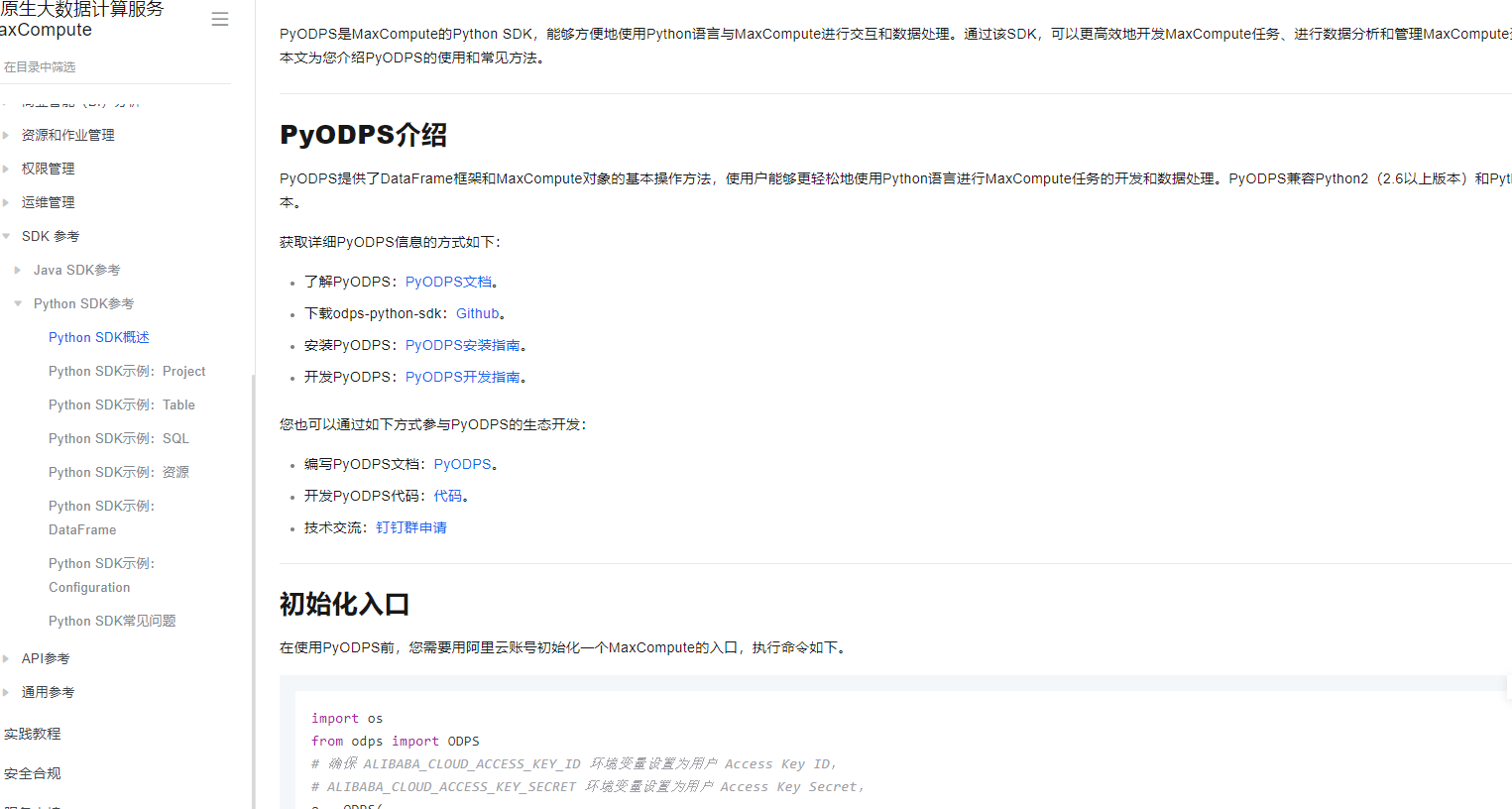Open Python SDK示例：资源 page
Viewport: 1512px width, 809px height.
pyautogui.click(x=119, y=472)
